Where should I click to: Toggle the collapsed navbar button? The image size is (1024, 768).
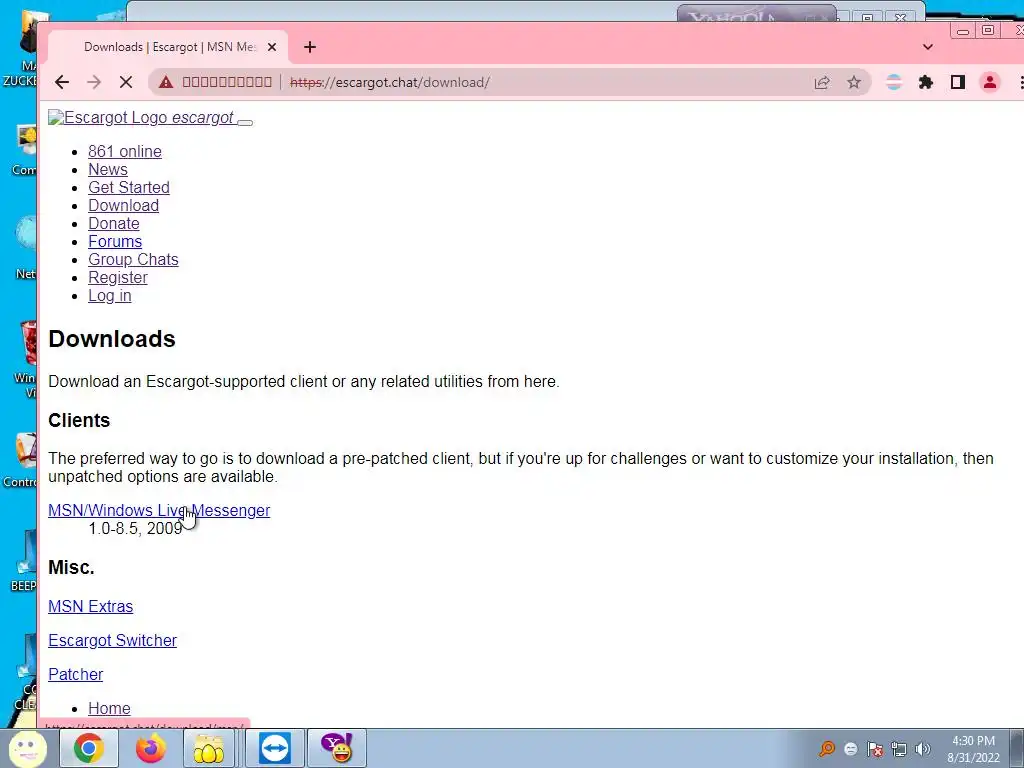click(x=245, y=122)
